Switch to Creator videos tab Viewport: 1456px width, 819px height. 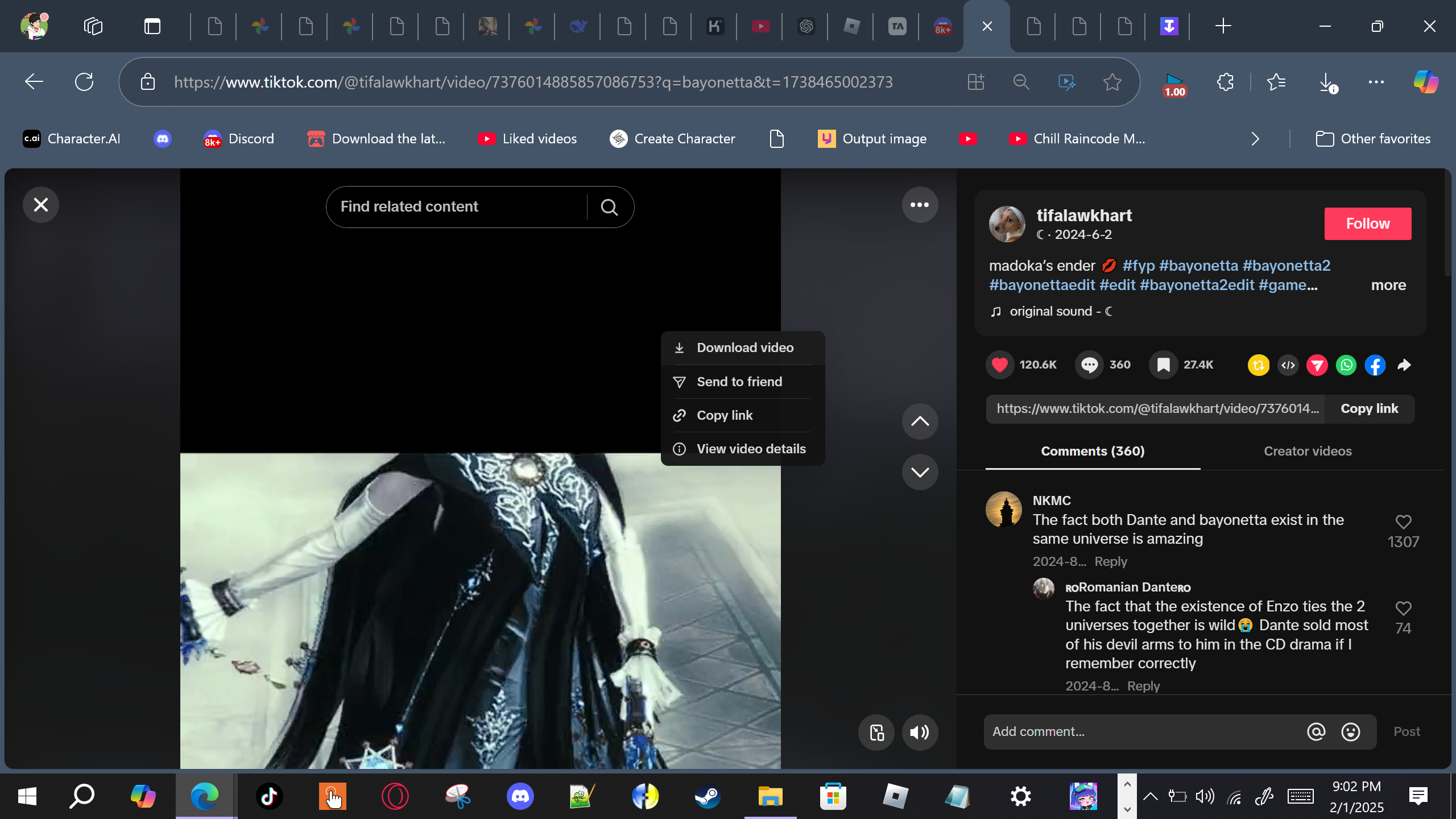1307,451
